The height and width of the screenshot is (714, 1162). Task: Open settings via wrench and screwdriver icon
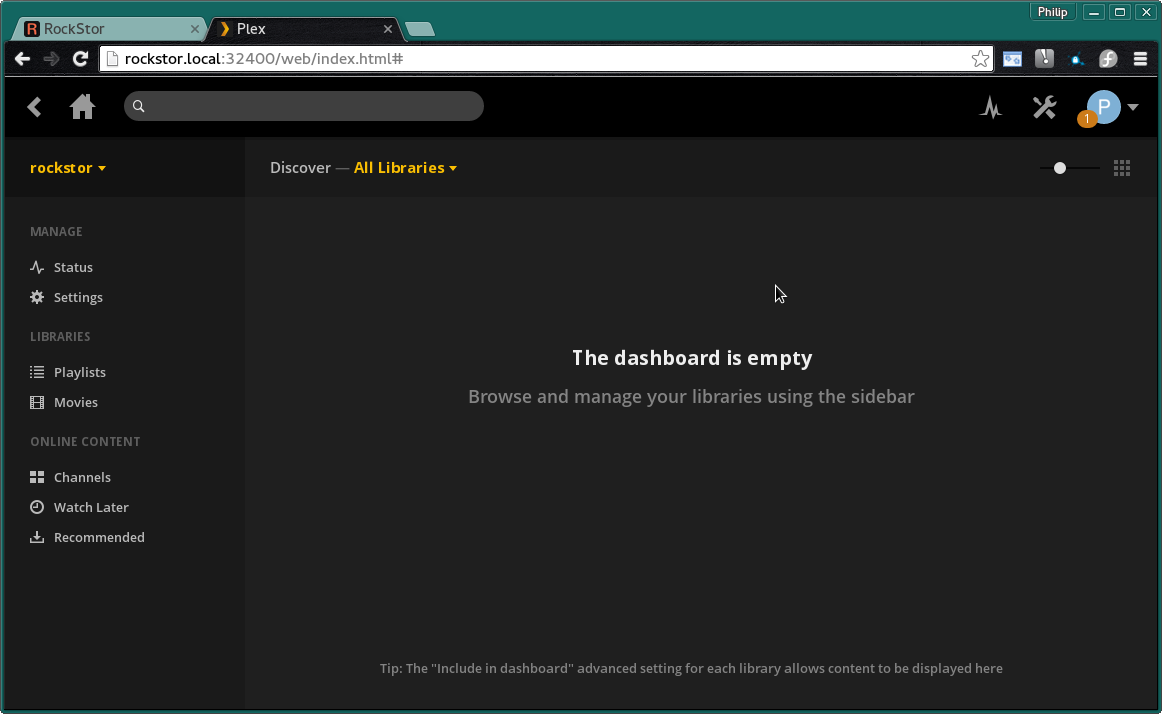coord(1045,108)
